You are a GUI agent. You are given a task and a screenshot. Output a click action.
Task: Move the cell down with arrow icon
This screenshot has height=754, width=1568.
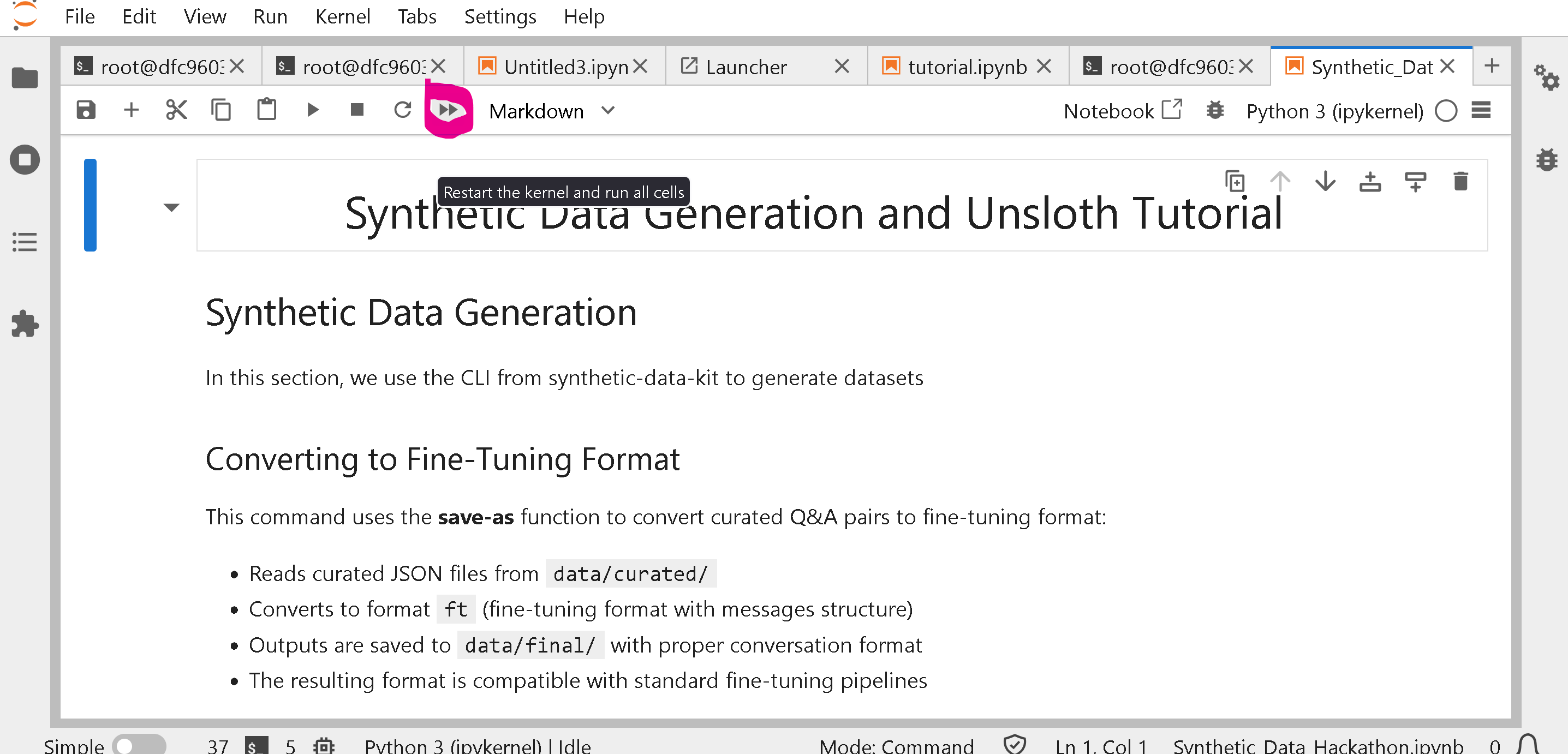tap(1325, 181)
